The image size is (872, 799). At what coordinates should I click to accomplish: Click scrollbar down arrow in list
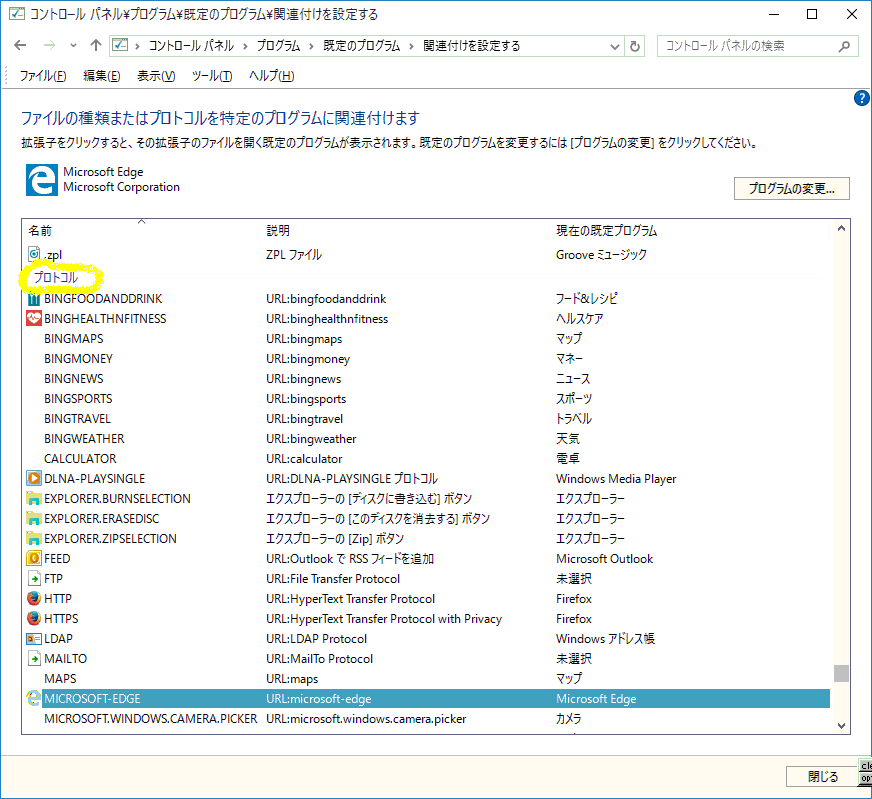841,726
